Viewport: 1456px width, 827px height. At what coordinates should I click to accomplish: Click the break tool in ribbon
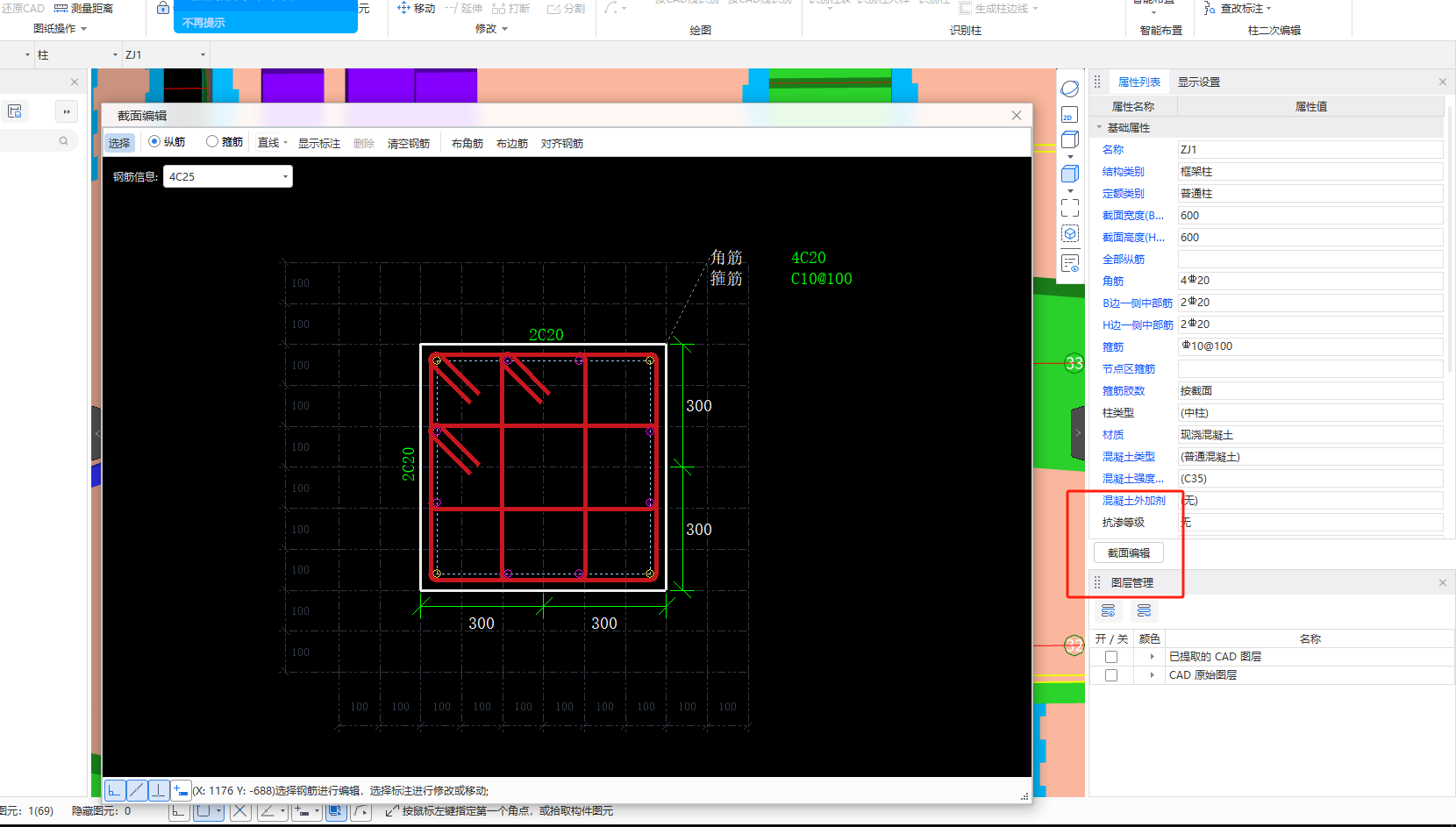pyautogui.click(x=510, y=8)
